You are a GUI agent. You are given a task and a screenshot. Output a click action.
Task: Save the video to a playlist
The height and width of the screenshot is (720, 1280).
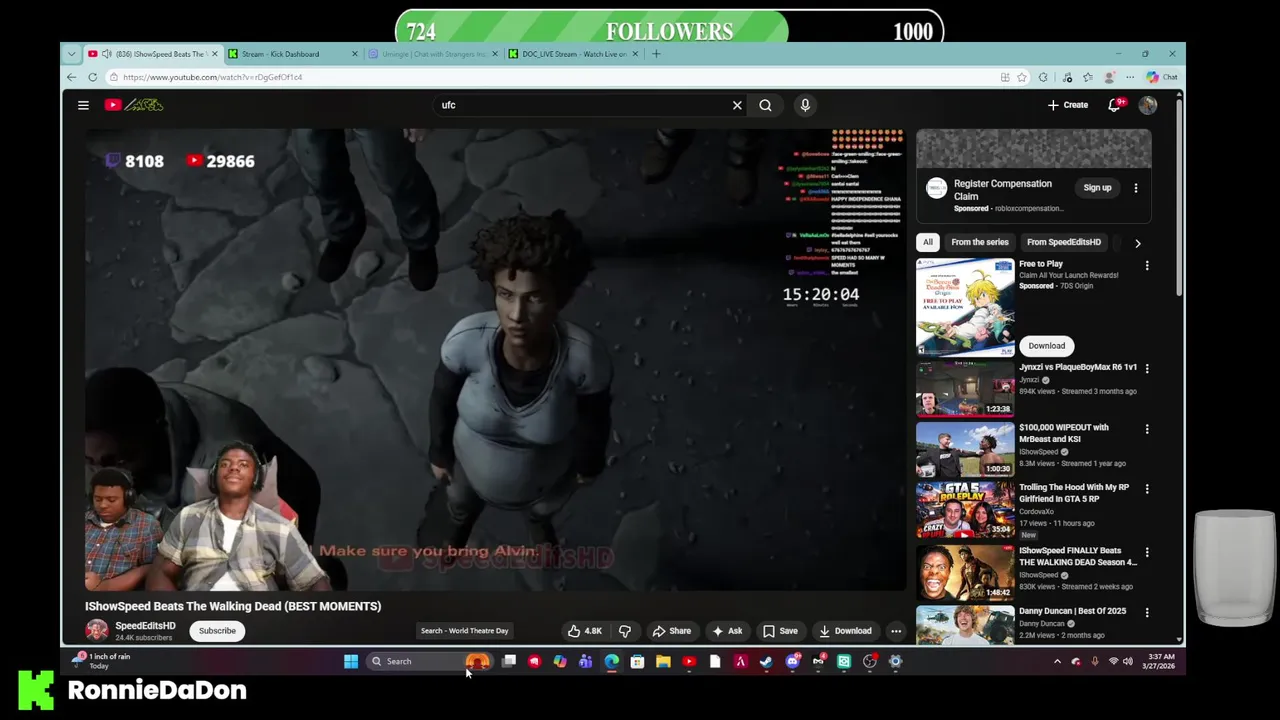point(780,631)
